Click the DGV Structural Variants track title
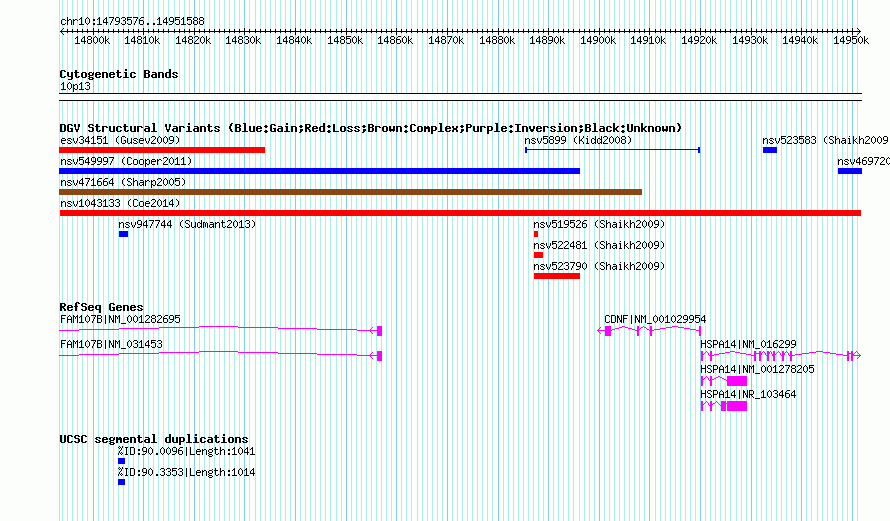Viewport: 890px width, 521px height. coord(371,128)
